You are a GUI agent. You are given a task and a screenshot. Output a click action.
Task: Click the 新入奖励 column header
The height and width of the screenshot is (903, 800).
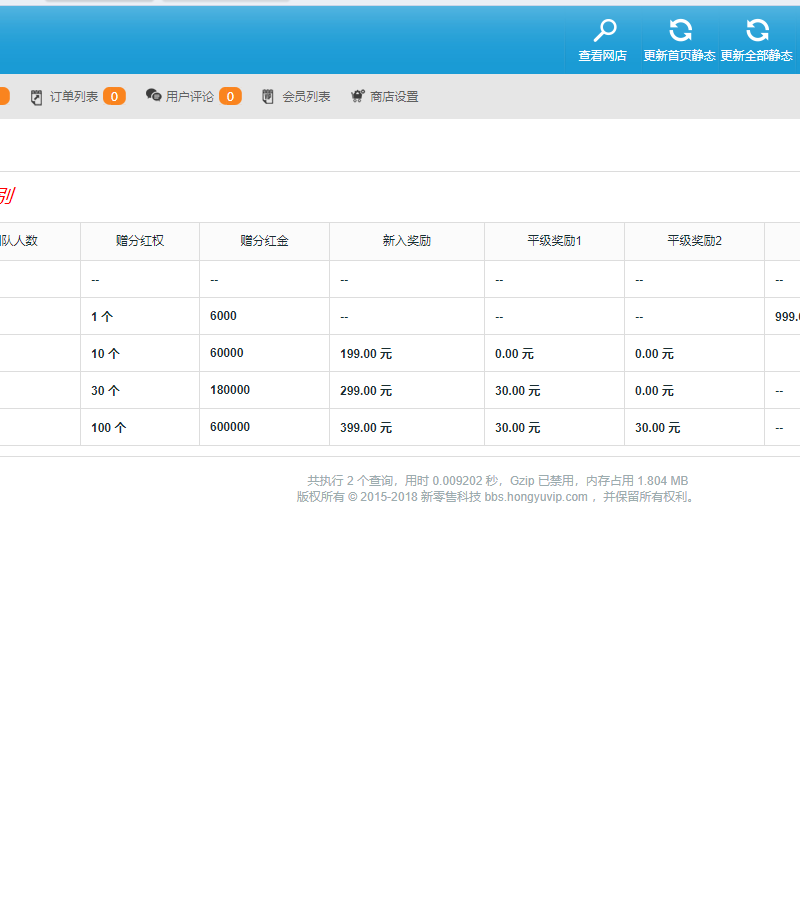407,241
